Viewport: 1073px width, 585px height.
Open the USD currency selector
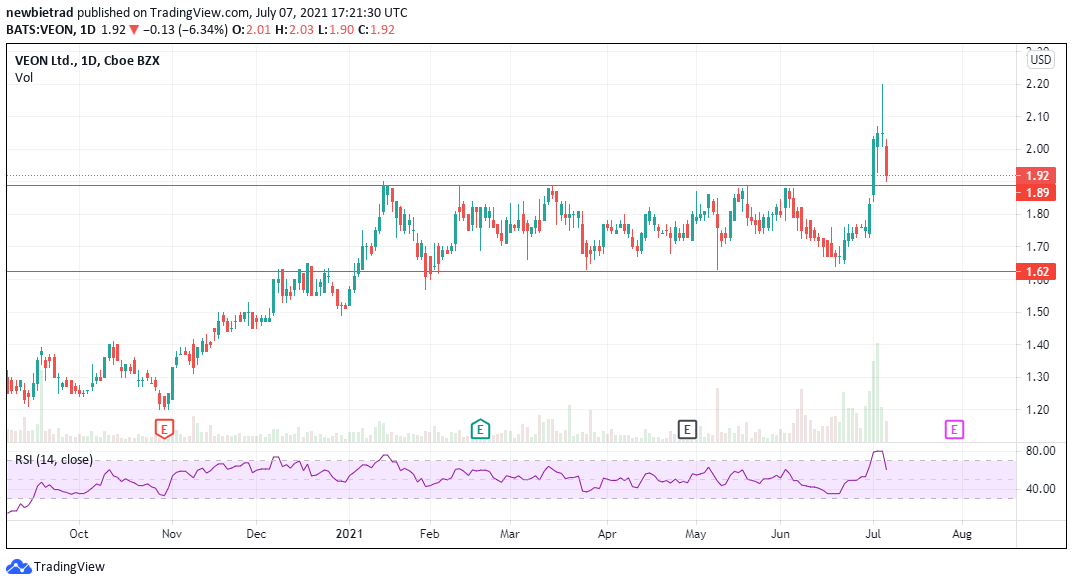tap(1040, 60)
